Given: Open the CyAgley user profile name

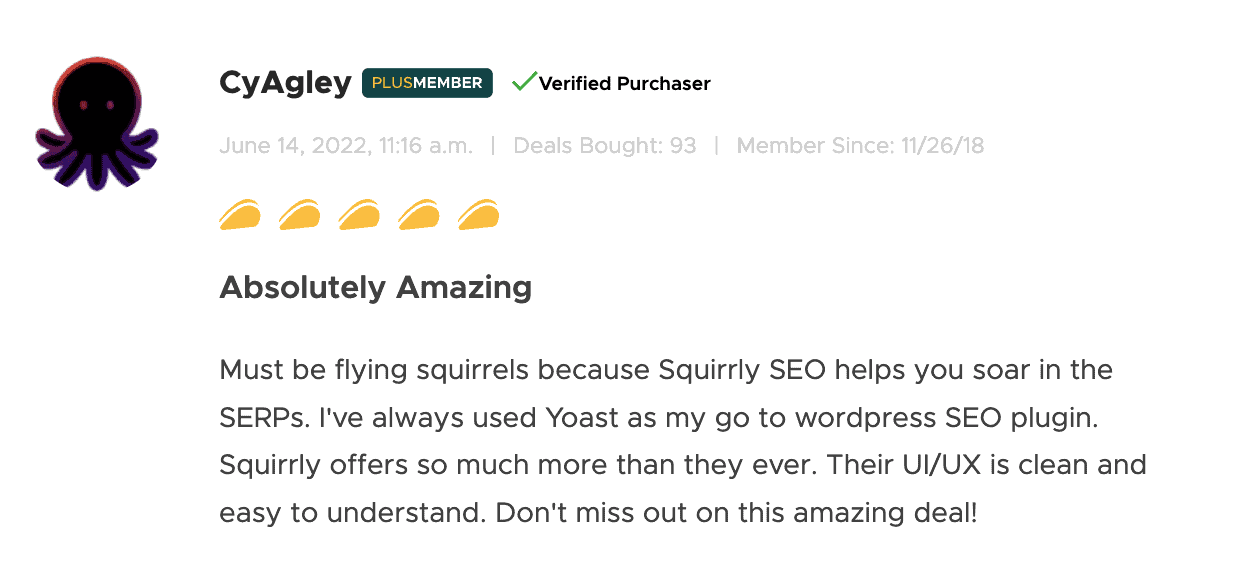Looking at the screenshot, I should (284, 83).
